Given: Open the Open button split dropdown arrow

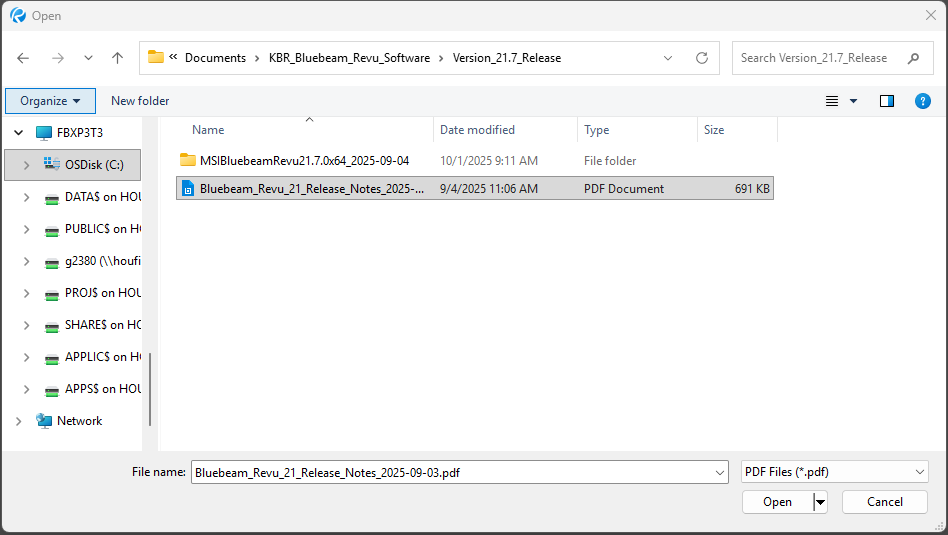Looking at the screenshot, I should coord(820,502).
